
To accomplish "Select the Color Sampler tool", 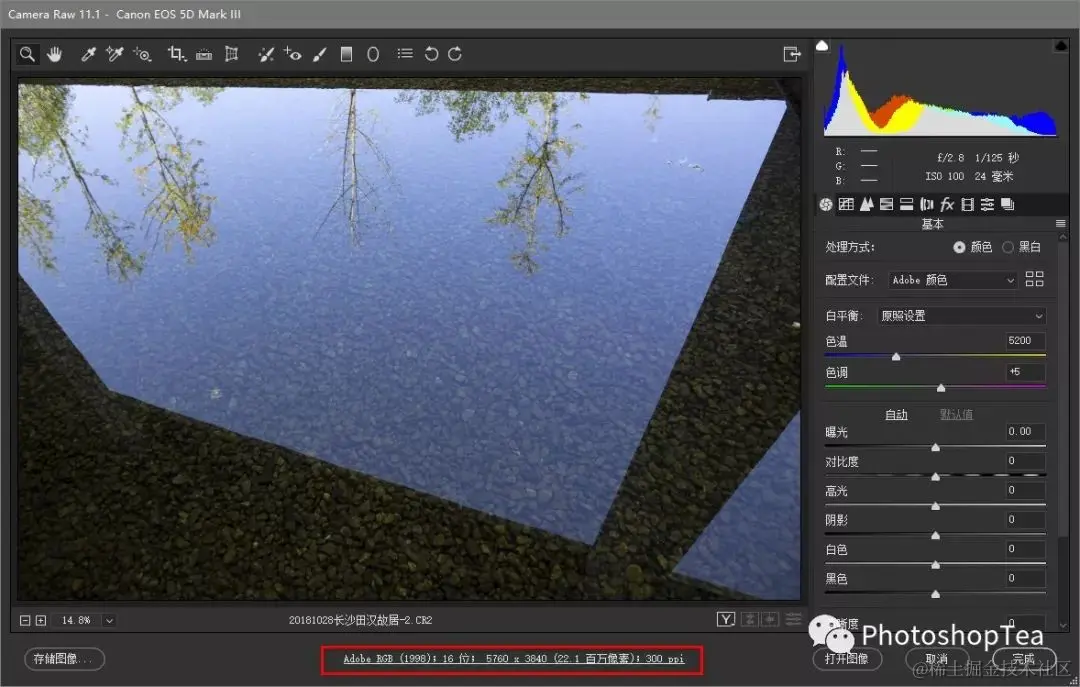I will tap(114, 54).
